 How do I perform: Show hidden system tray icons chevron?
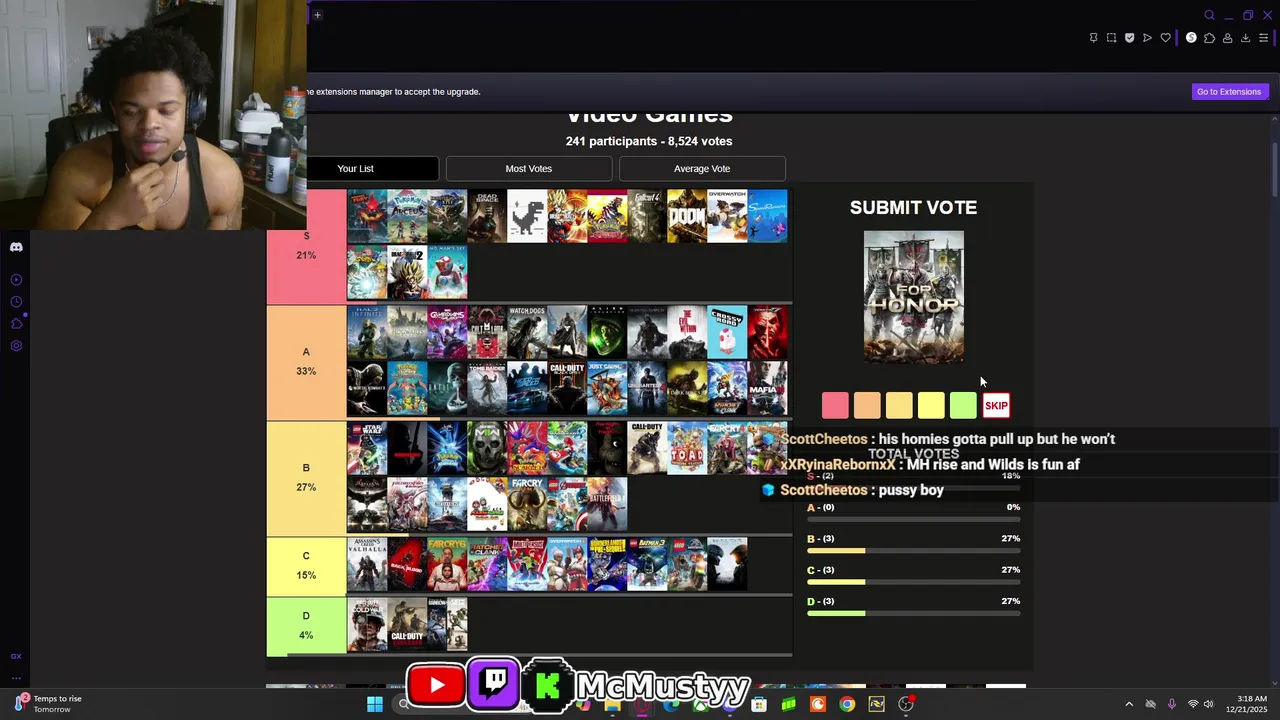click(x=1129, y=704)
